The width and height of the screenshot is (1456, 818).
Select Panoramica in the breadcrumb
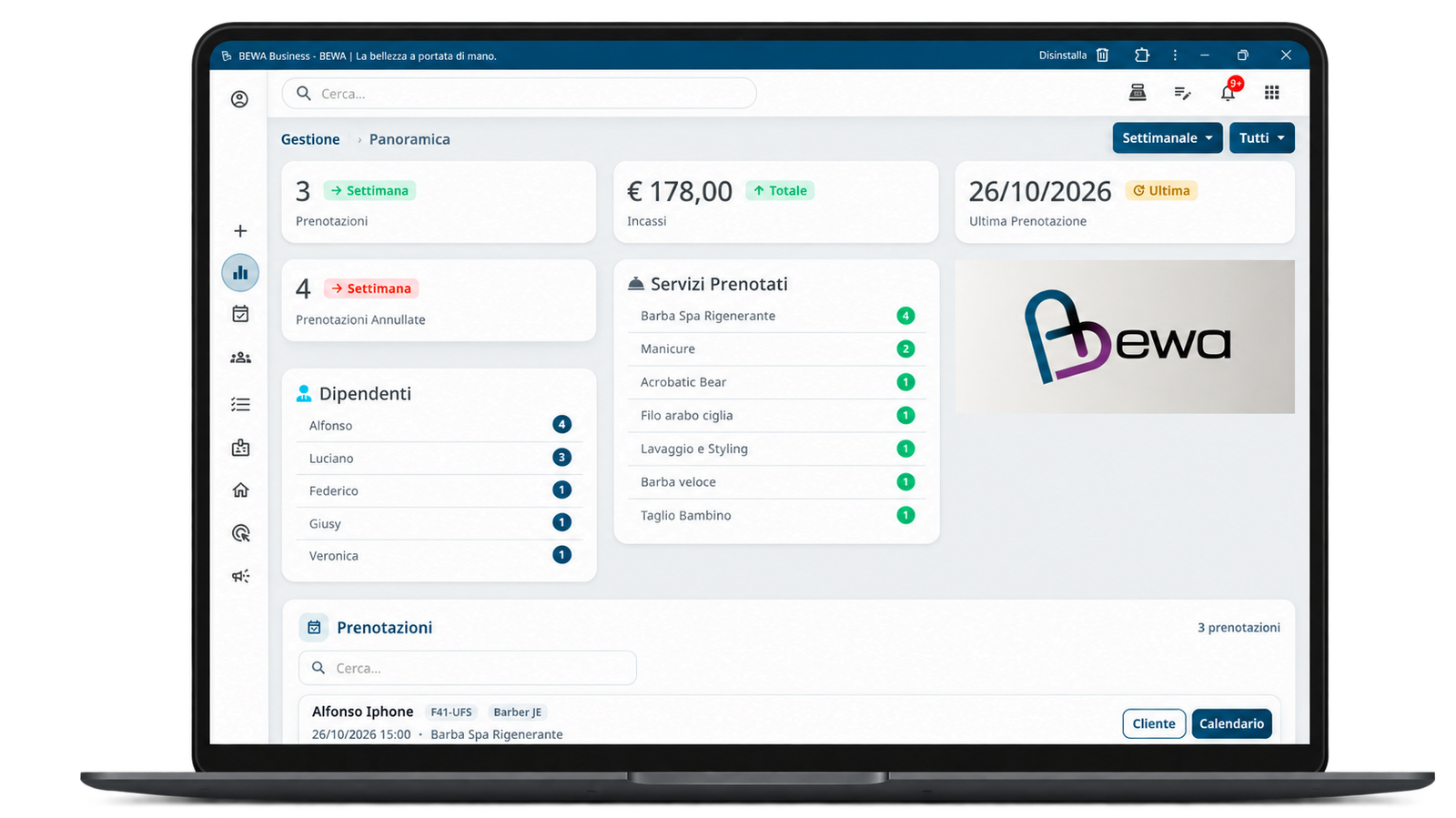pyautogui.click(x=409, y=139)
